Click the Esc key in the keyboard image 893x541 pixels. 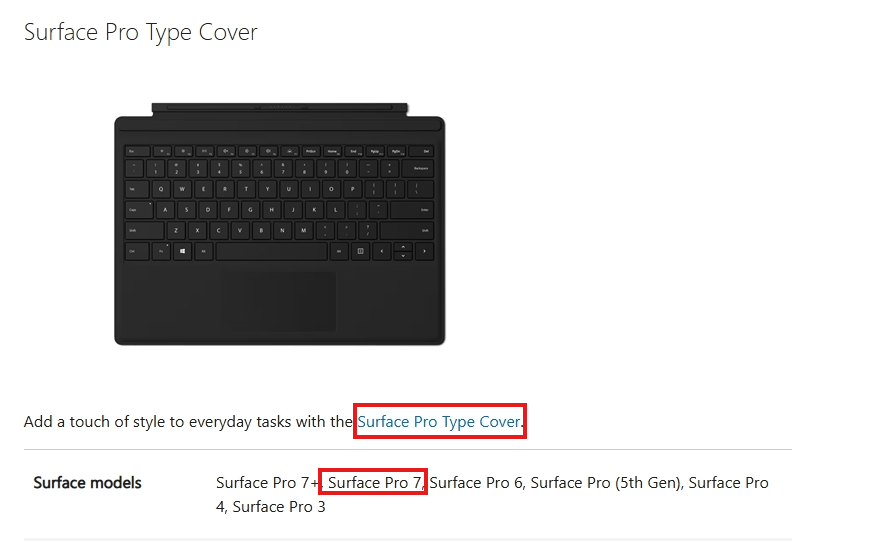[x=137, y=151]
